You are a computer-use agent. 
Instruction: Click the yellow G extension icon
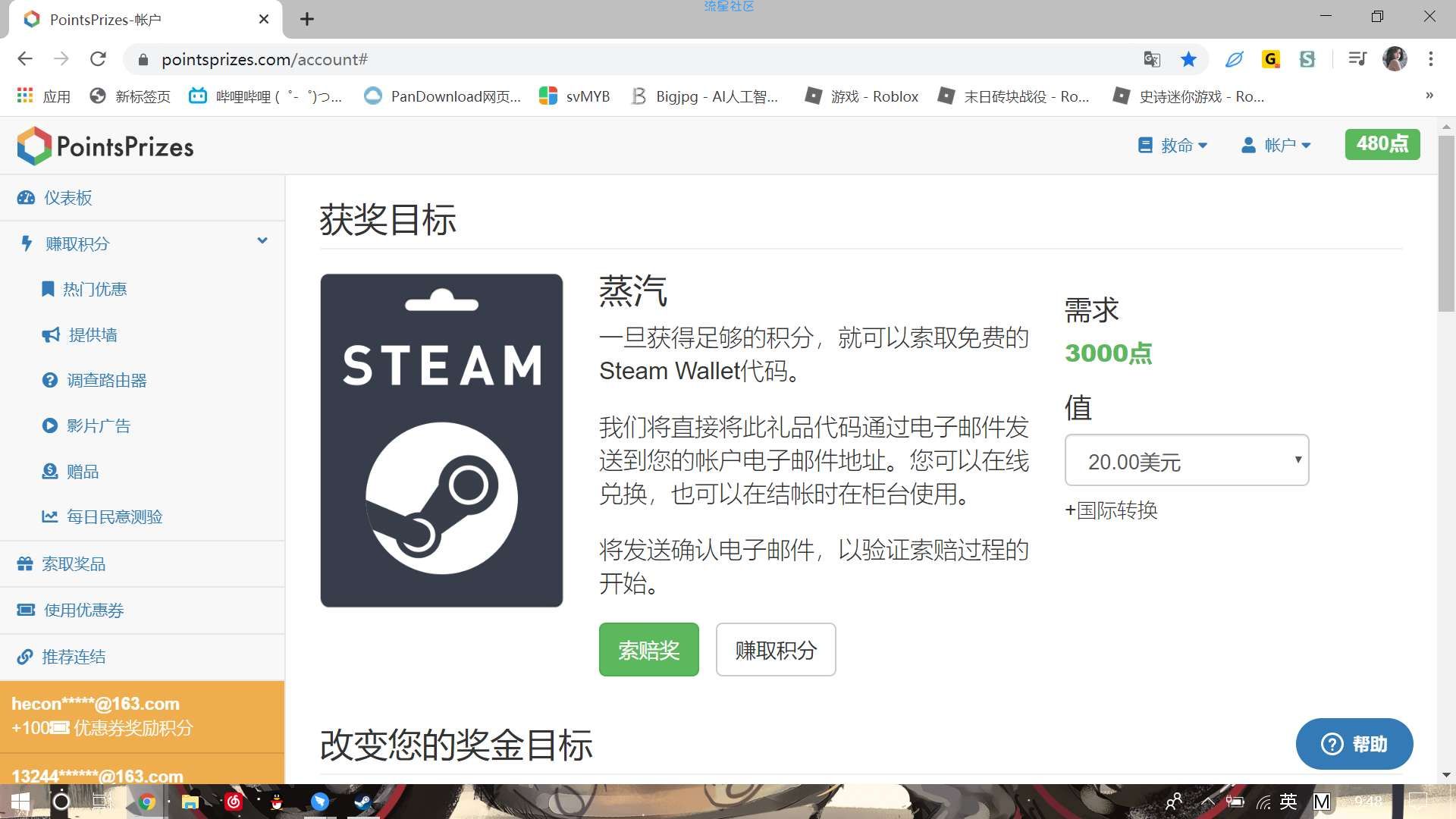click(x=1271, y=59)
